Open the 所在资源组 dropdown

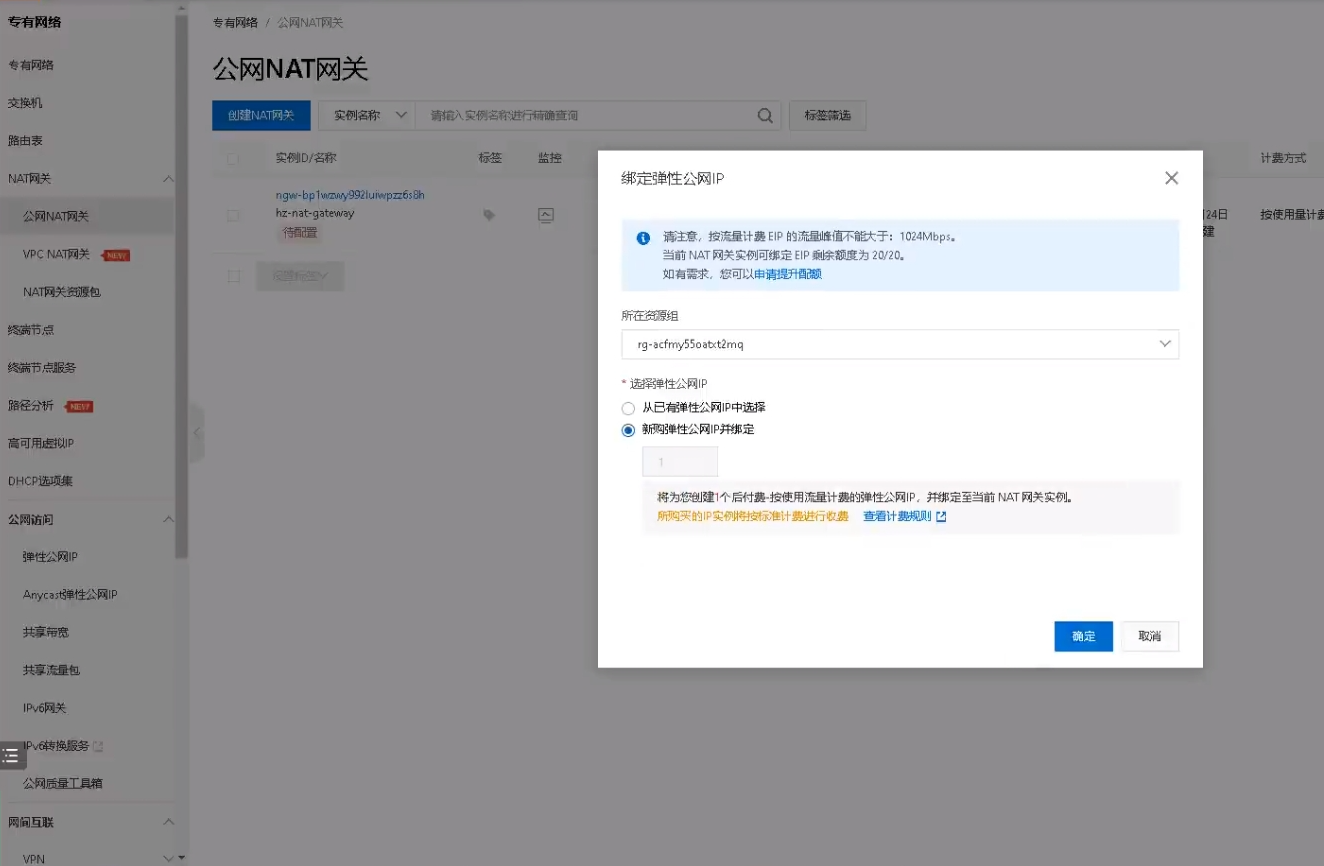click(x=899, y=344)
